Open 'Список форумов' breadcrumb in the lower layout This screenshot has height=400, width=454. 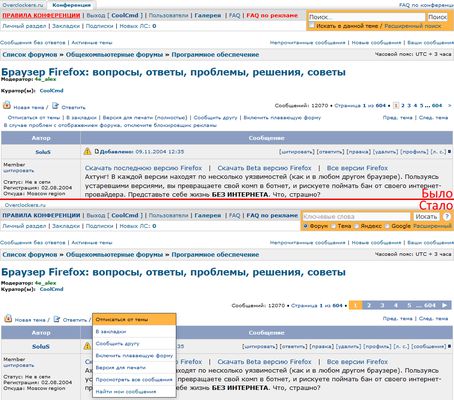pos(30,254)
